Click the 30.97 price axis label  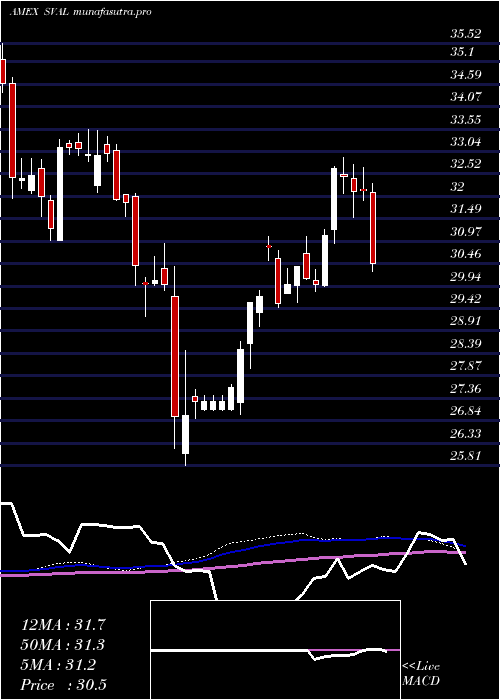pos(466,231)
